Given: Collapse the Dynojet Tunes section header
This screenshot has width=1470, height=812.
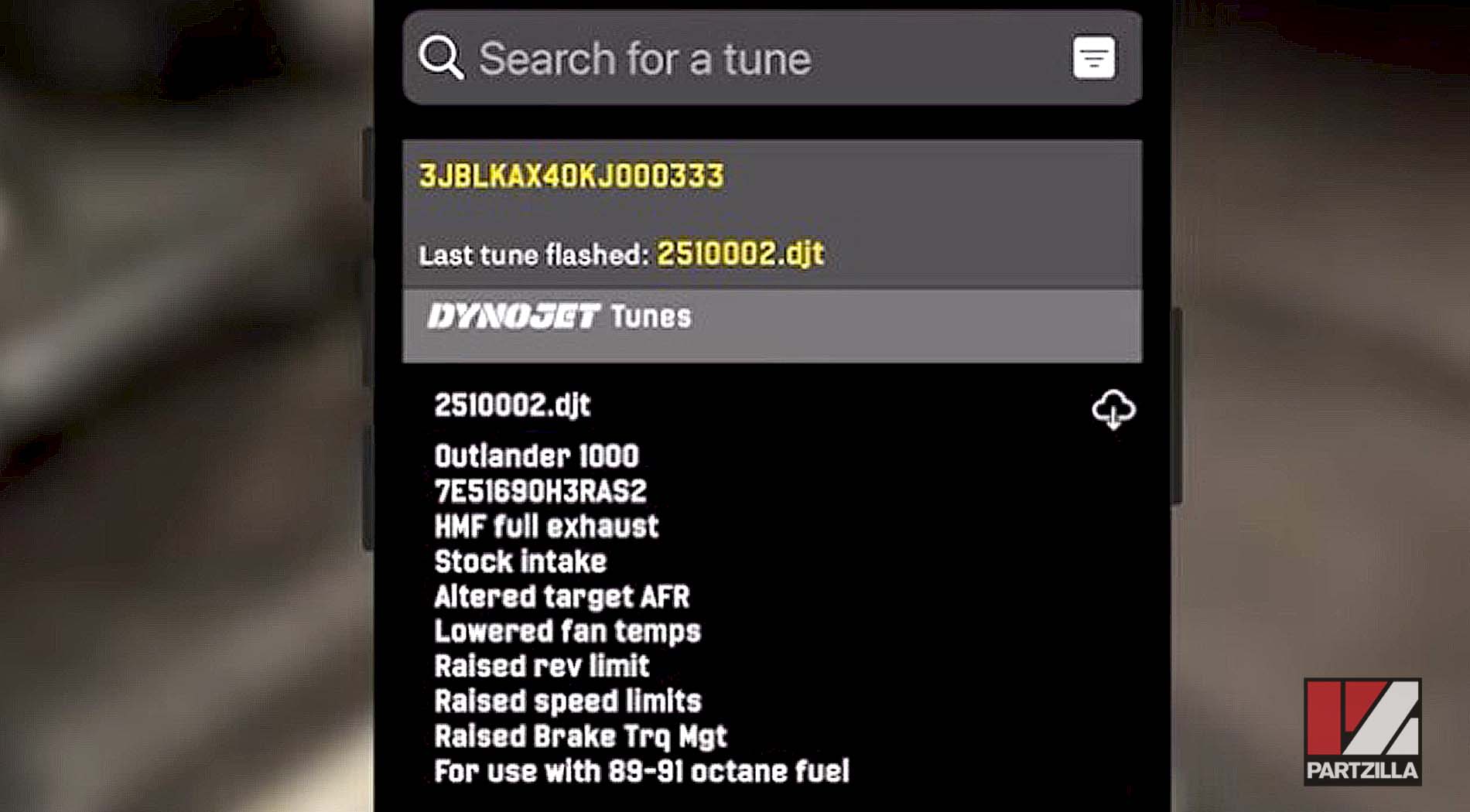Looking at the screenshot, I should tap(772, 326).
